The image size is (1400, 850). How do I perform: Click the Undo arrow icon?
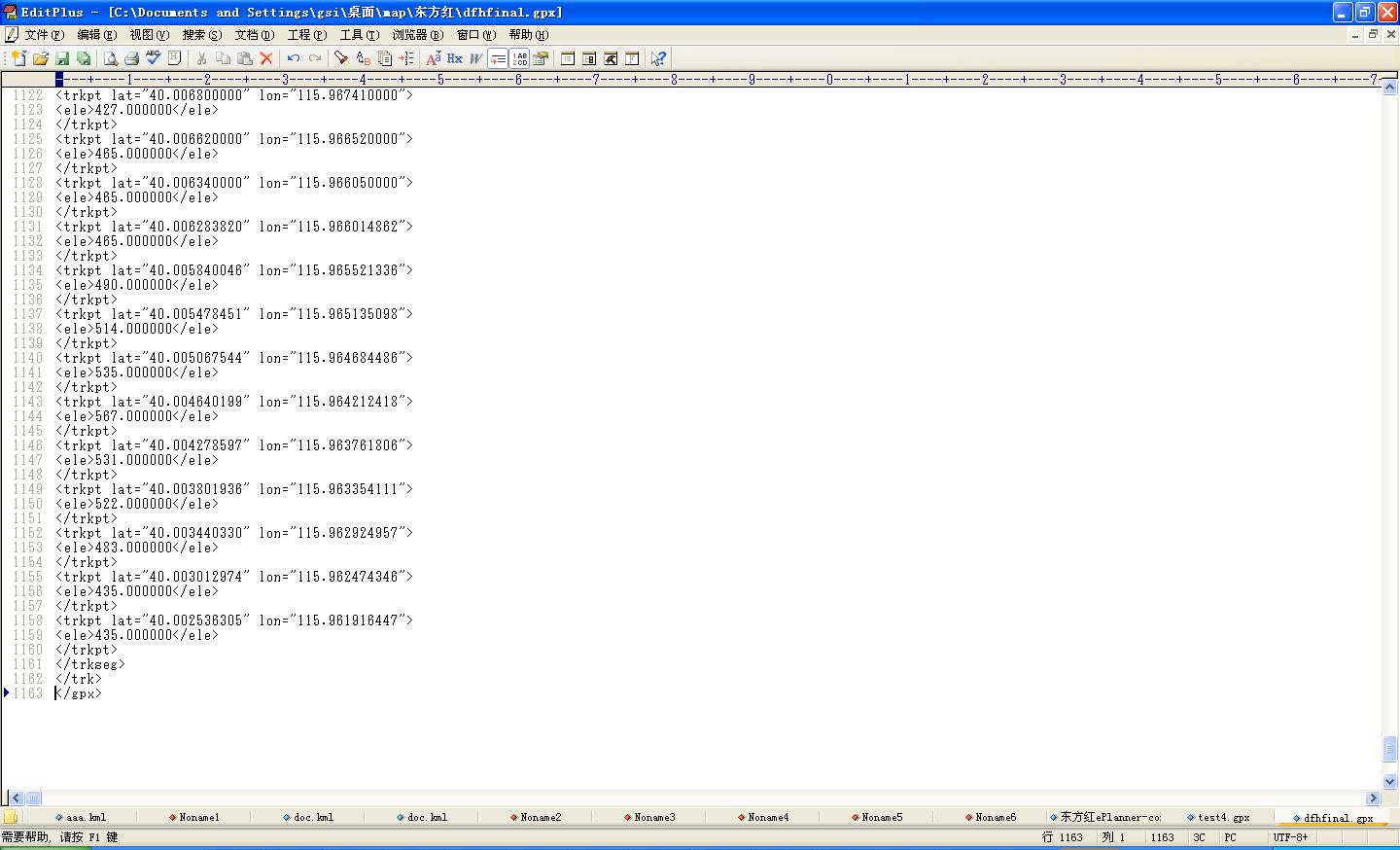coord(293,58)
